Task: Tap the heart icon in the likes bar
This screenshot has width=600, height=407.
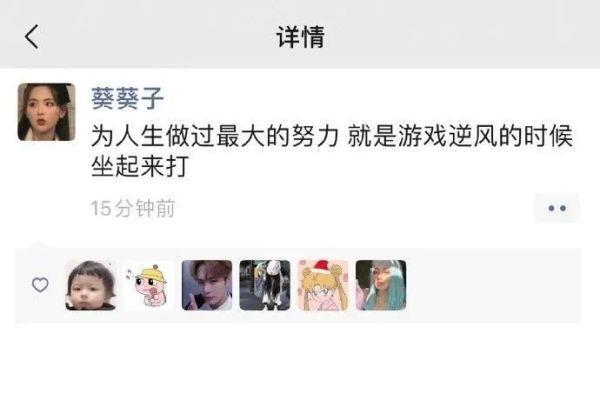Action: pyautogui.click(x=40, y=285)
